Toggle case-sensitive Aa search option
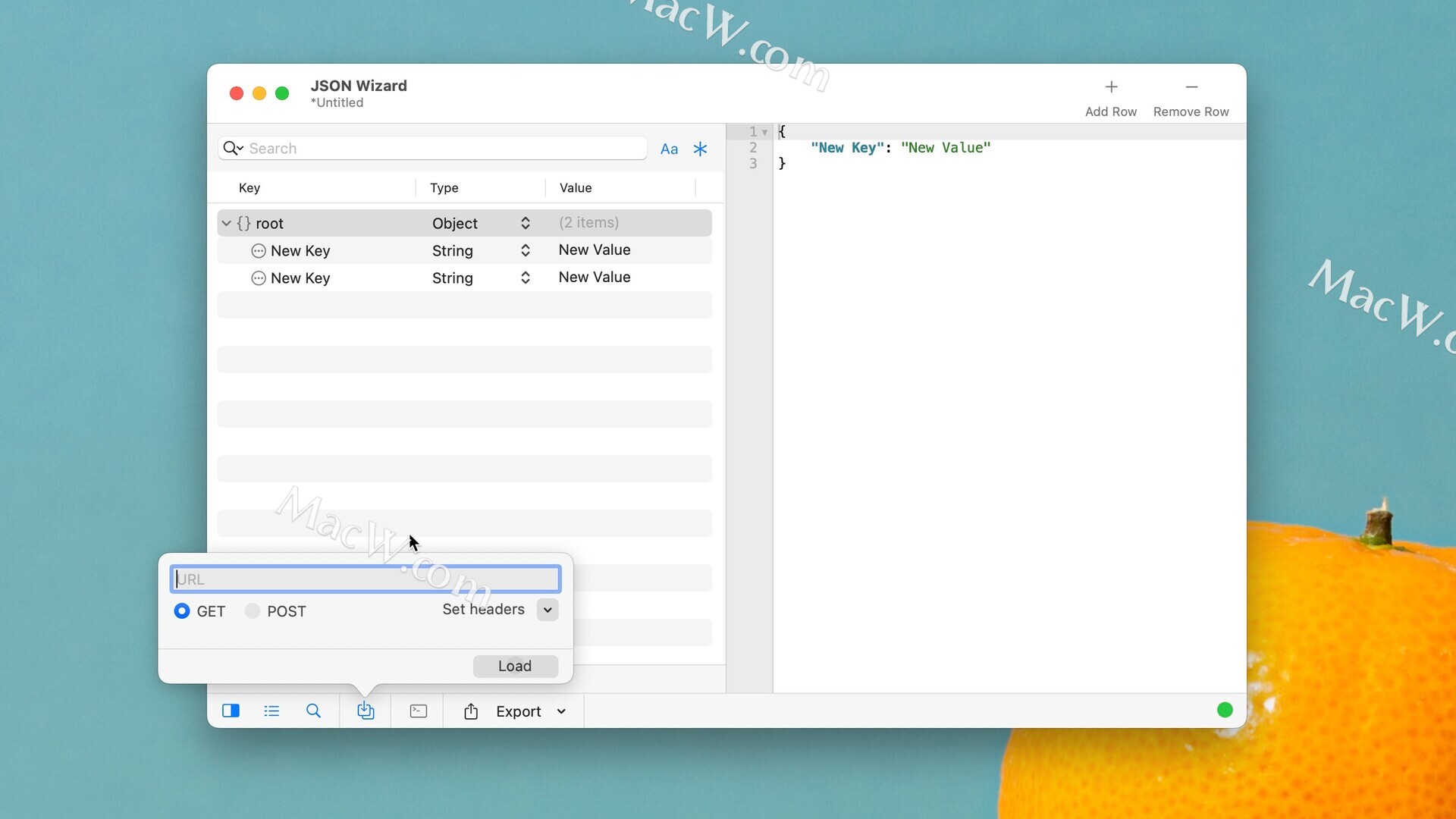The height and width of the screenshot is (819, 1456). tap(669, 149)
